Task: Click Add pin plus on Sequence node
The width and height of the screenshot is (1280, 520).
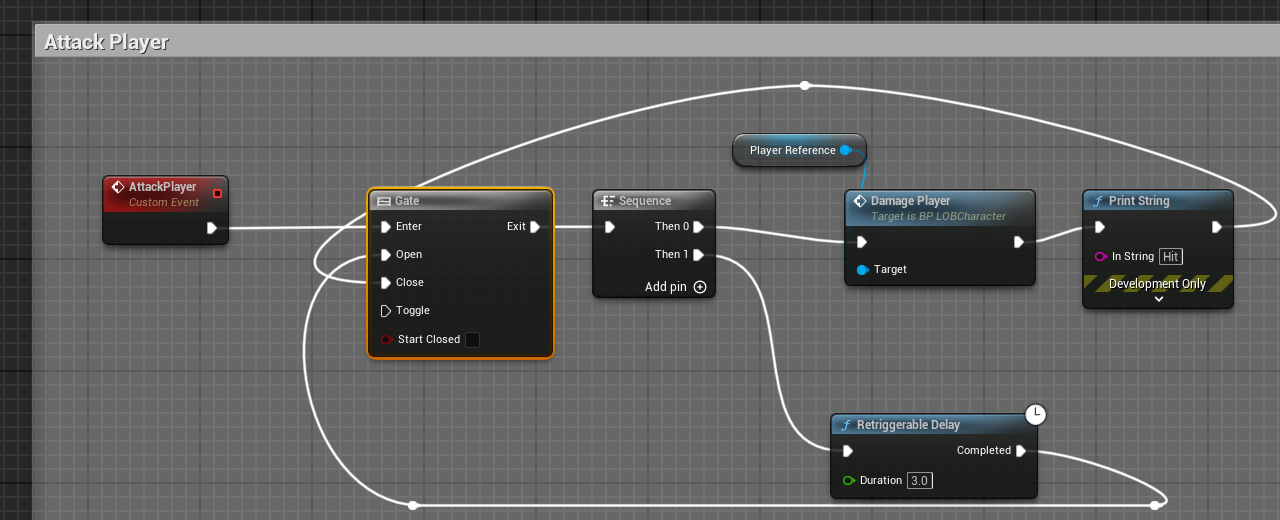Action: (700, 287)
